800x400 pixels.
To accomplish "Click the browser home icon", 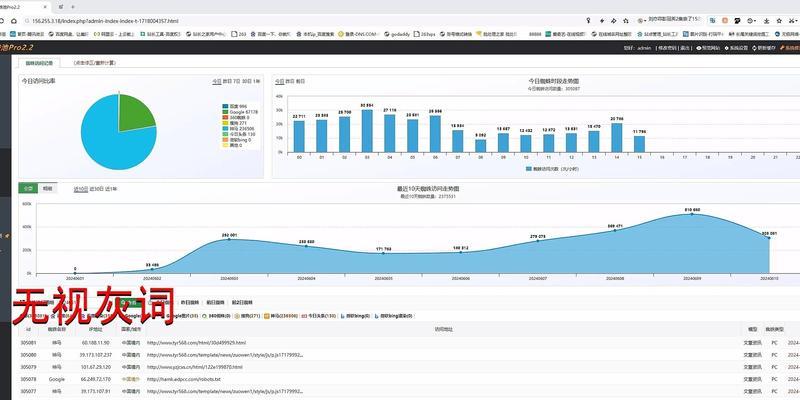I will pyautogui.click(x=14, y=21).
